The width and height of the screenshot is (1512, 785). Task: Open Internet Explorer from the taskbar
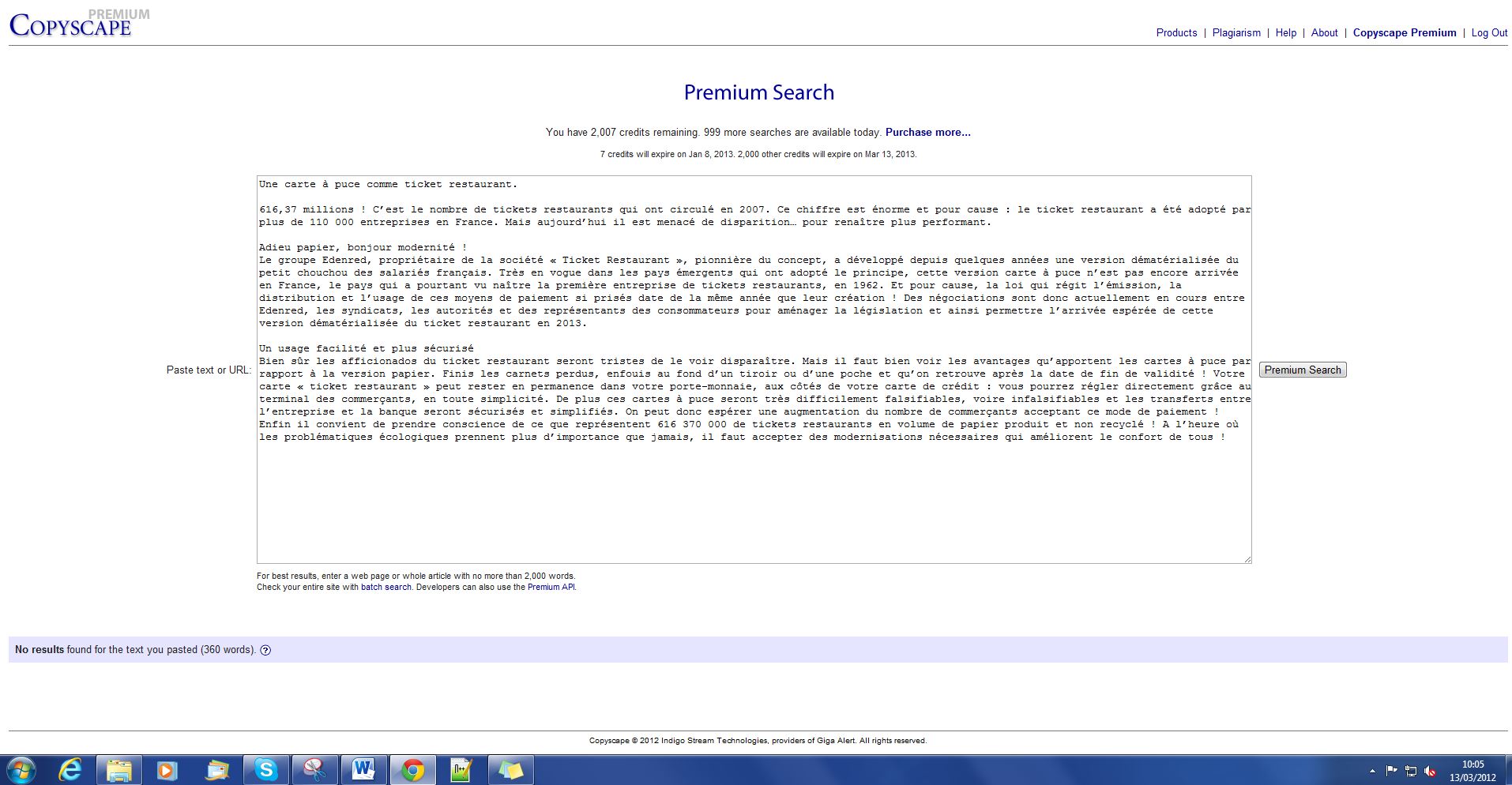(71, 769)
